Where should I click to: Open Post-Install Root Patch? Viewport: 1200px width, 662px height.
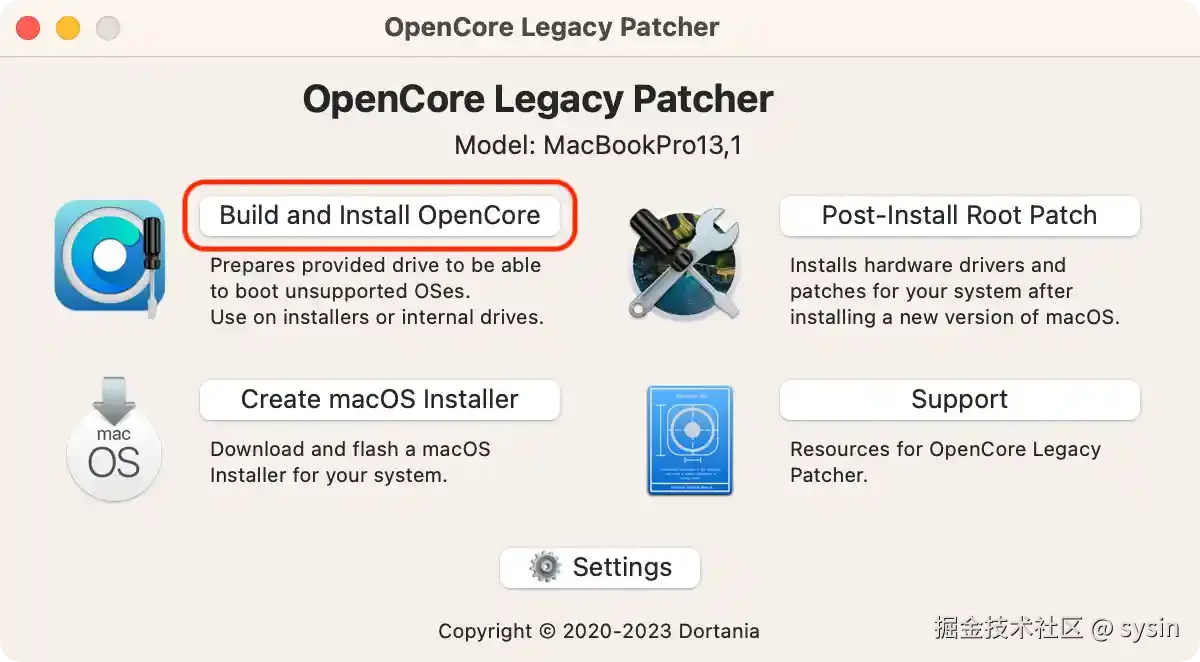click(958, 215)
